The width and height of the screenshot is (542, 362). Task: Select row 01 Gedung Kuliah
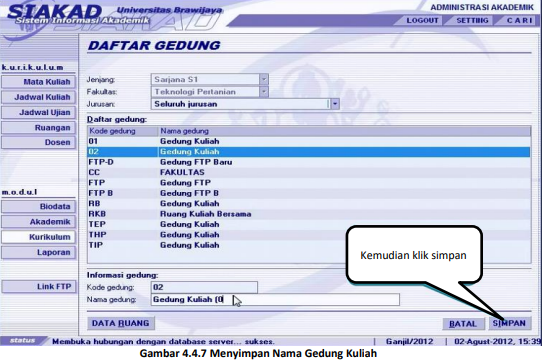point(309,141)
